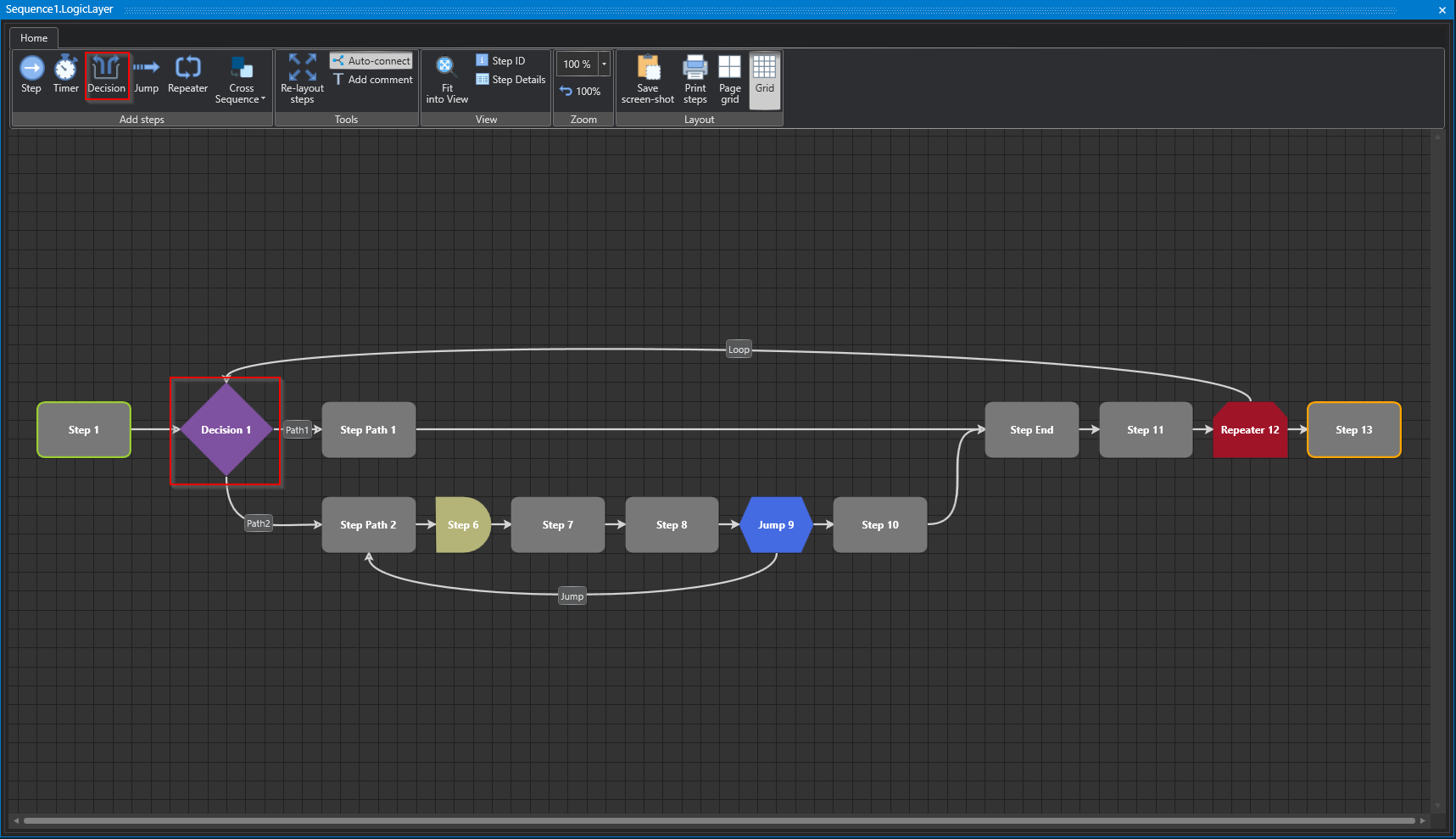The width and height of the screenshot is (1456, 839).
Task: Select the Step End node
Action: pos(1032,430)
